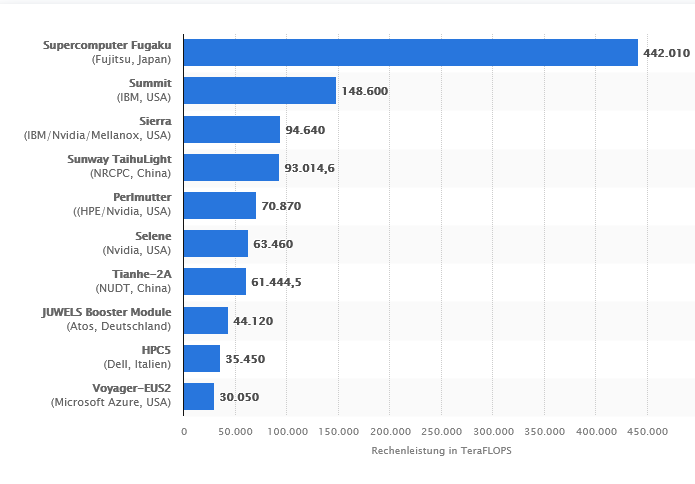Click the Voyager-EUS2 label text
Screen dimensions: 695x484
pyautogui.click(x=132, y=389)
